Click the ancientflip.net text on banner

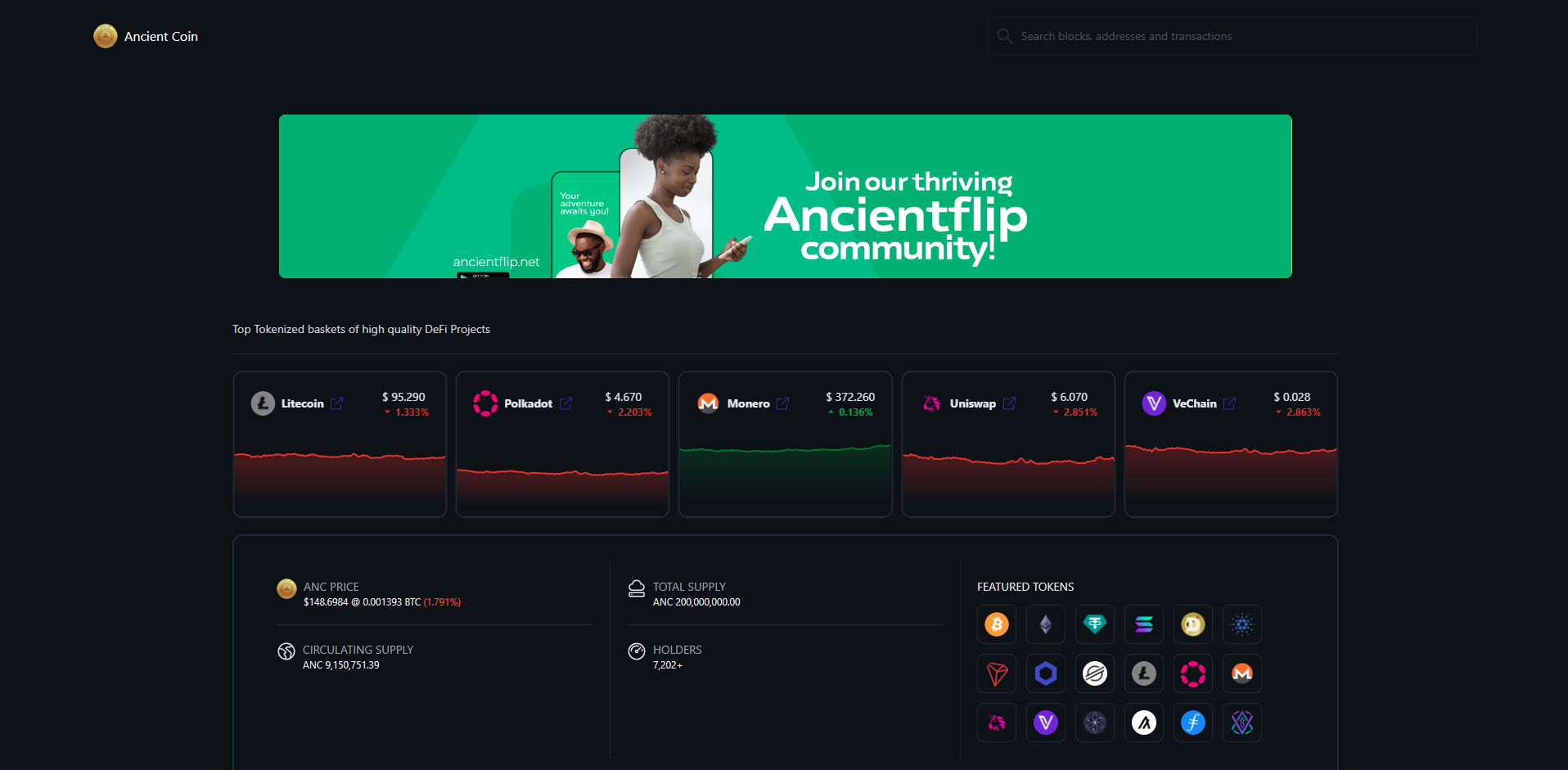[x=496, y=262]
